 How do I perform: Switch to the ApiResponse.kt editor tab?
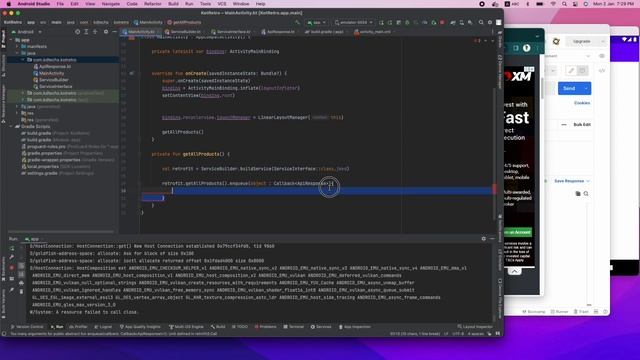280,32
